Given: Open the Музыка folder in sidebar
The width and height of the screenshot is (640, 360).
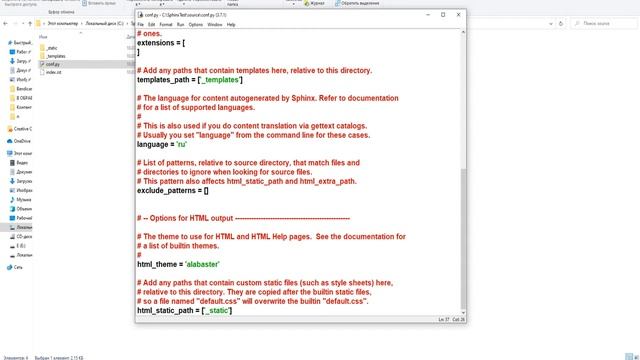Looking at the screenshot, I should (x=20, y=200).
